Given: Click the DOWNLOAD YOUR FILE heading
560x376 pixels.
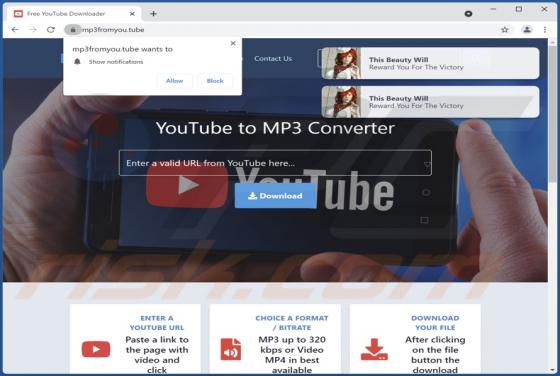Looking at the screenshot, I should [435, 322].
